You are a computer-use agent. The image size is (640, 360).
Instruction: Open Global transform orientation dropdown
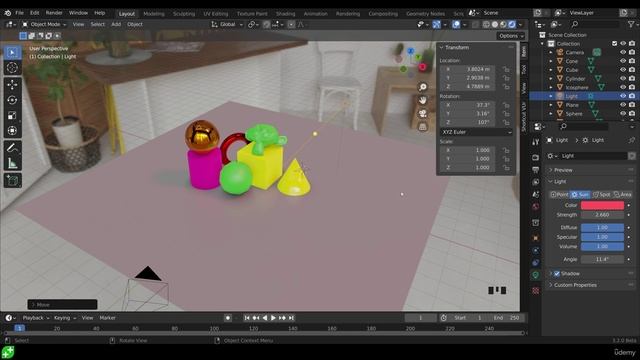tap(227, 24)
